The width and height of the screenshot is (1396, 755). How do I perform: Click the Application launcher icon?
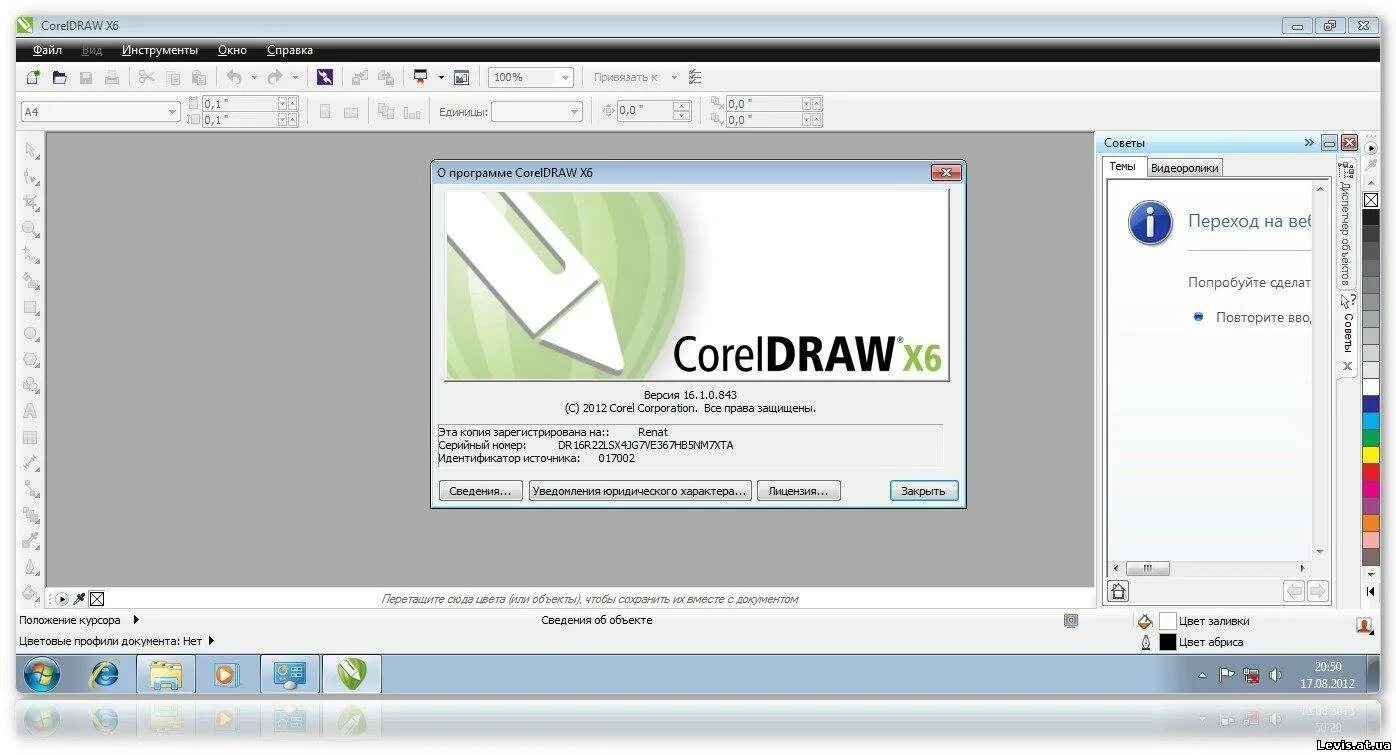coord(421,77)
